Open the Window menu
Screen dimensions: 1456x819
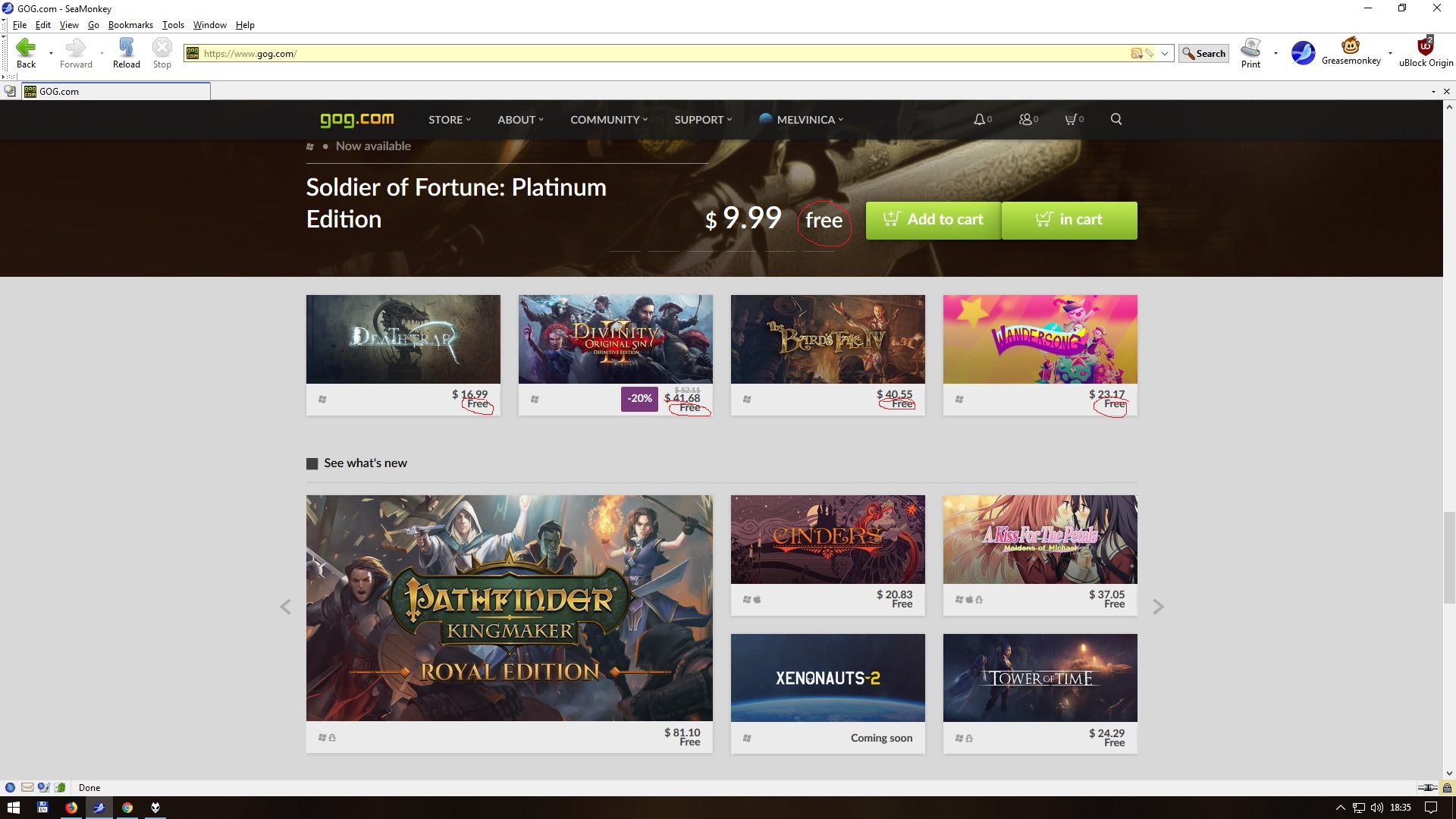[209, 24]
